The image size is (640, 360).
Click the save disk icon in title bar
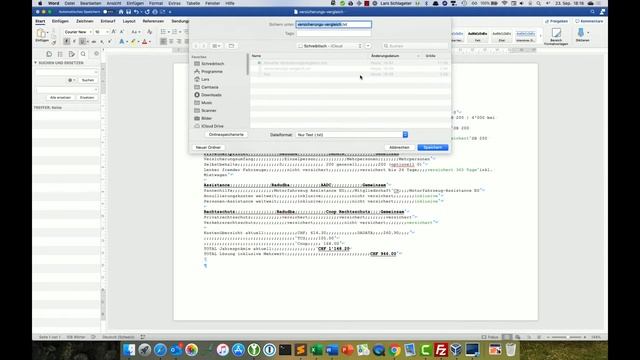pos(128,12)
